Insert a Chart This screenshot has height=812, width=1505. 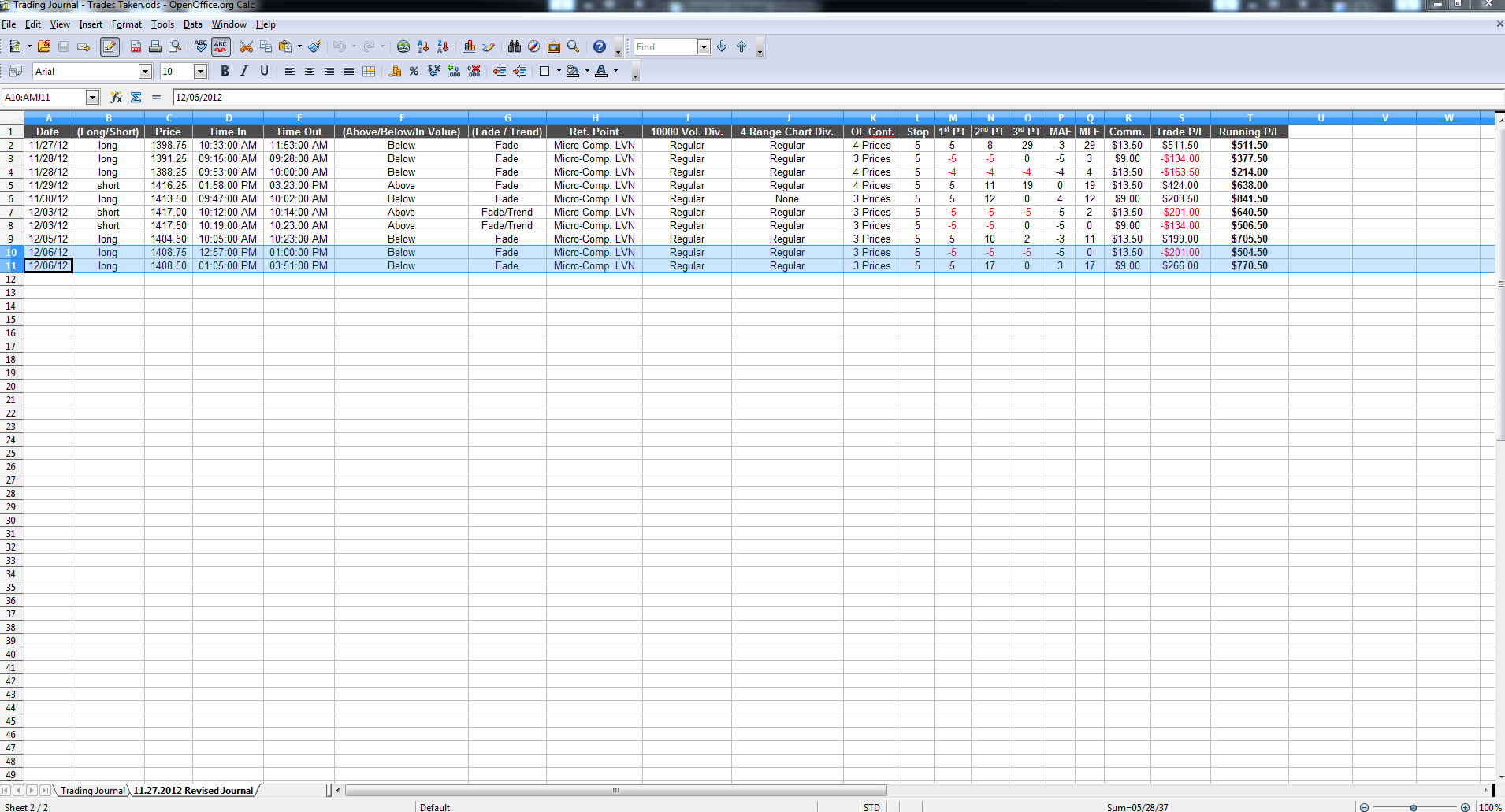click(469, 47)
